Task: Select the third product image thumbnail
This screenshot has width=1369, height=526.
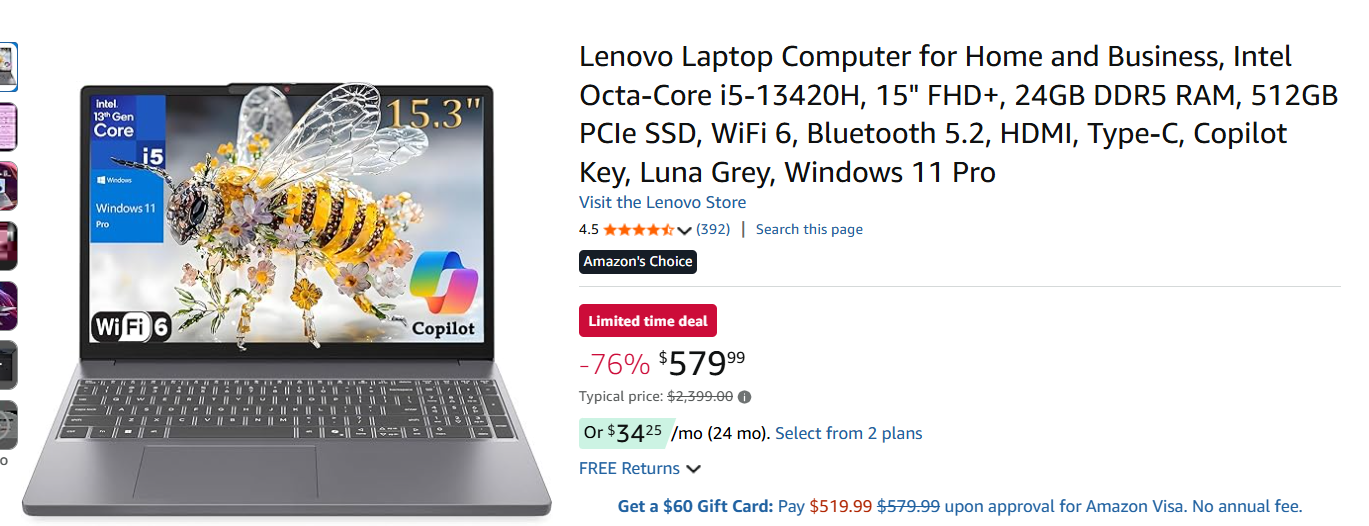Action: (x=7, y=186)
